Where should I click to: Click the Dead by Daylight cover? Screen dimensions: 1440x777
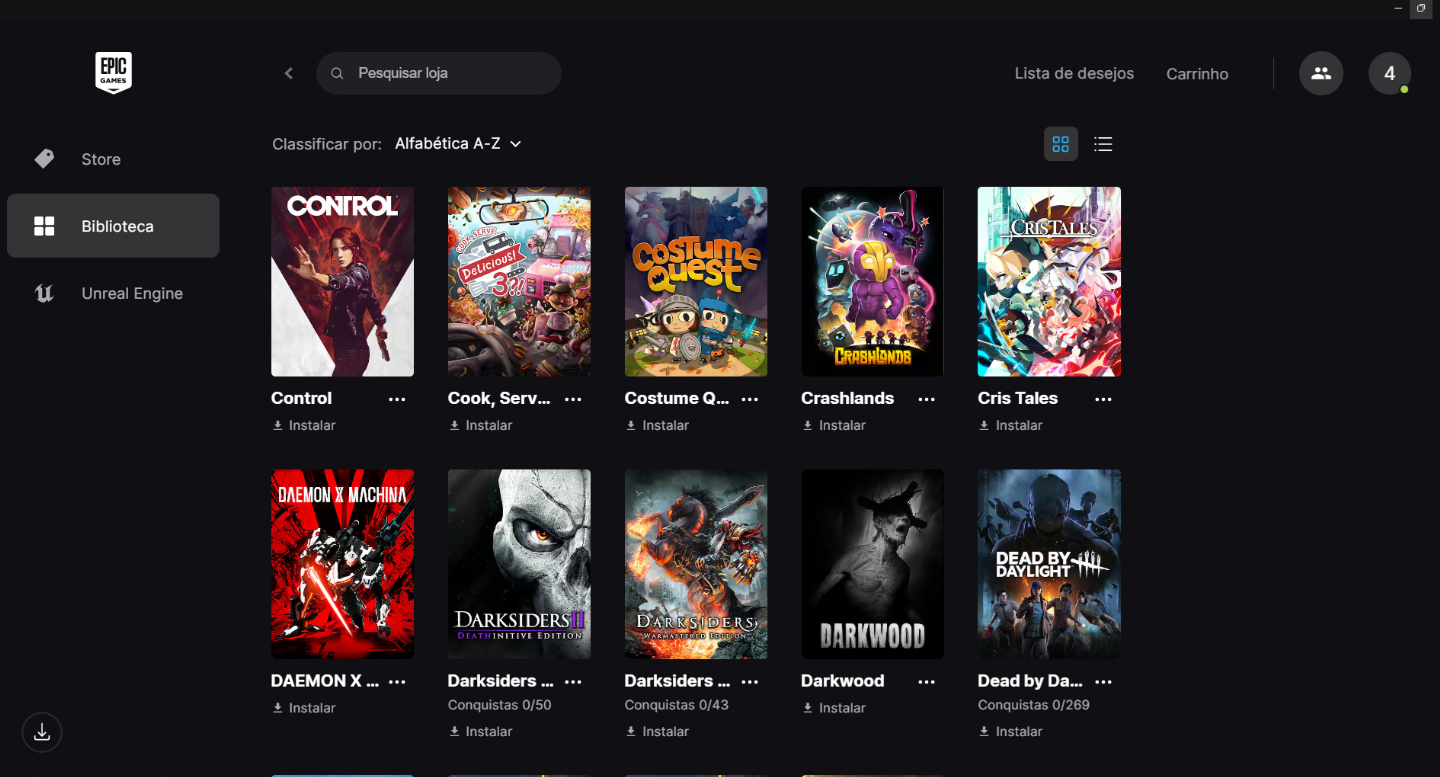coord(1049,564)
